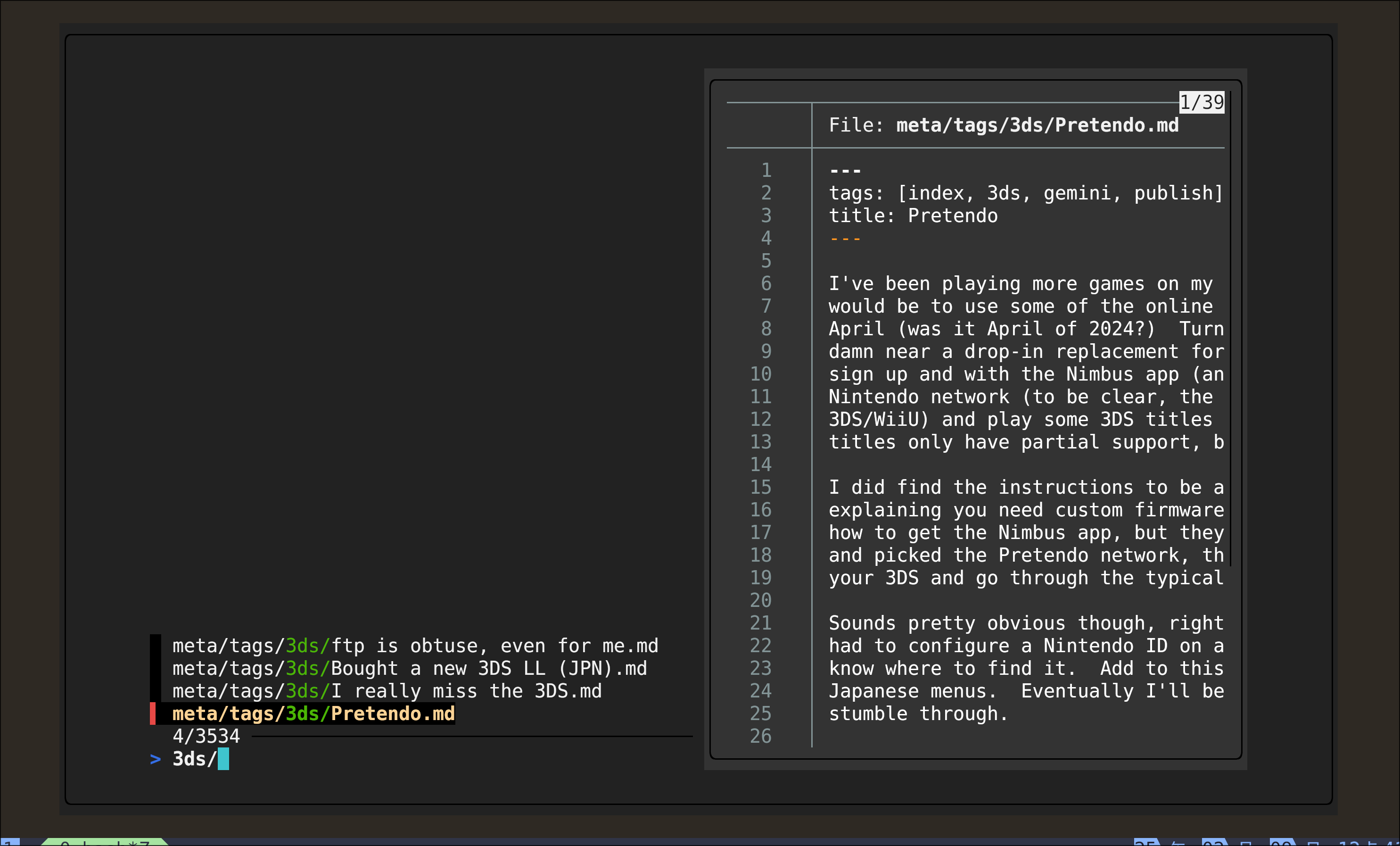
Task: Click the preview pane vertical scrollbar
Action: (x=1230, y=329)
